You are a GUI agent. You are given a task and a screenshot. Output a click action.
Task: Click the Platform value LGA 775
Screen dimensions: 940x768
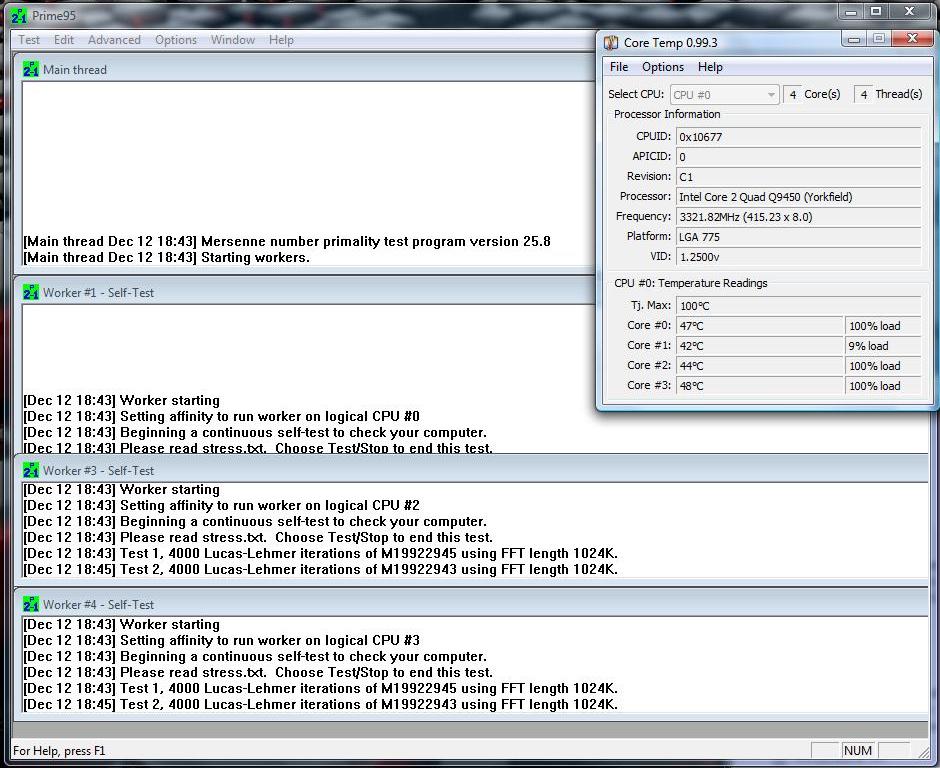coord(799,237)
